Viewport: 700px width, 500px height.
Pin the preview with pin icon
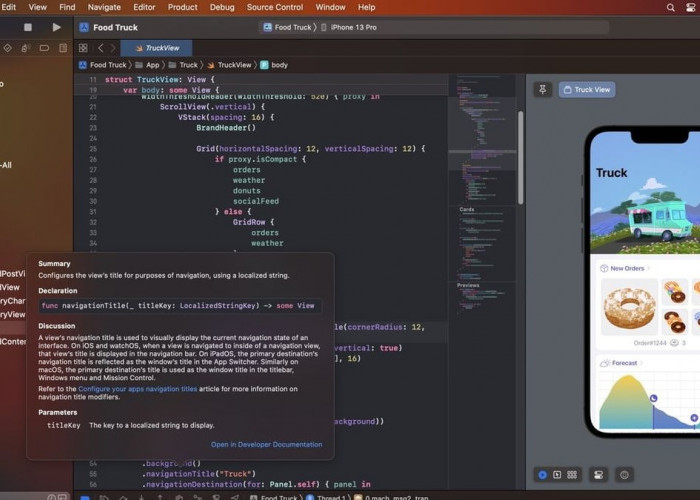(x=543, y=90)
